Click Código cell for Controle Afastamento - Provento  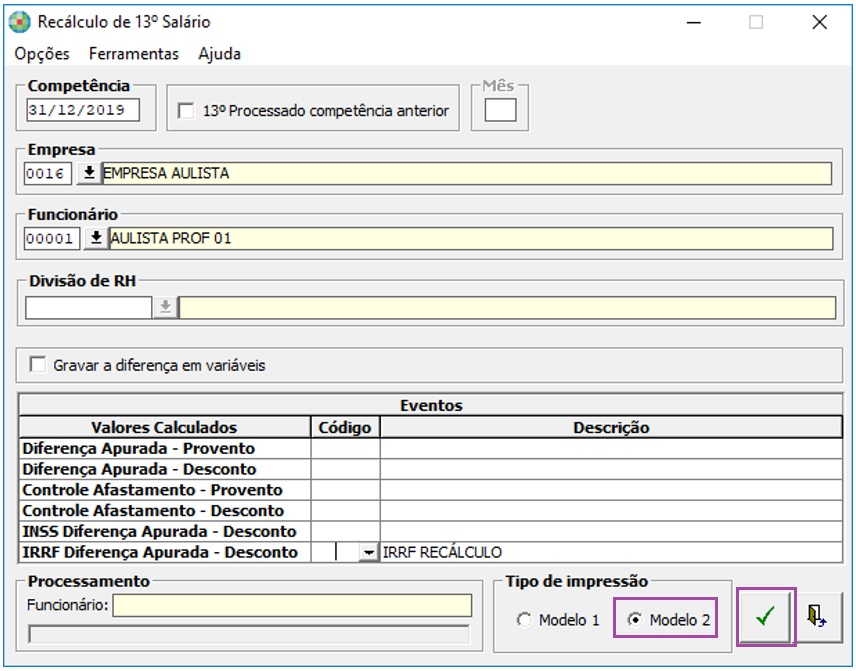coord(346,490)
